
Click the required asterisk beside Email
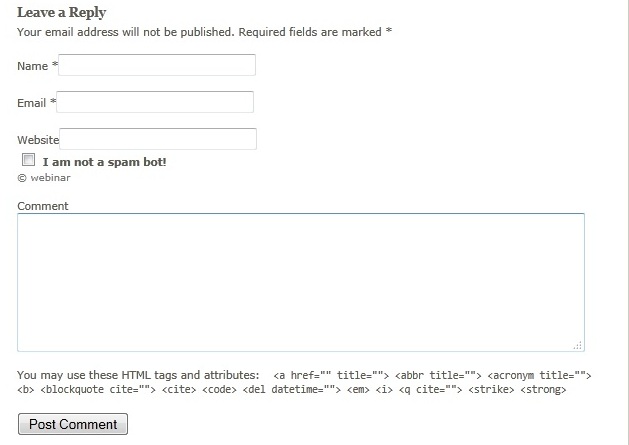(x=53, y=101)
